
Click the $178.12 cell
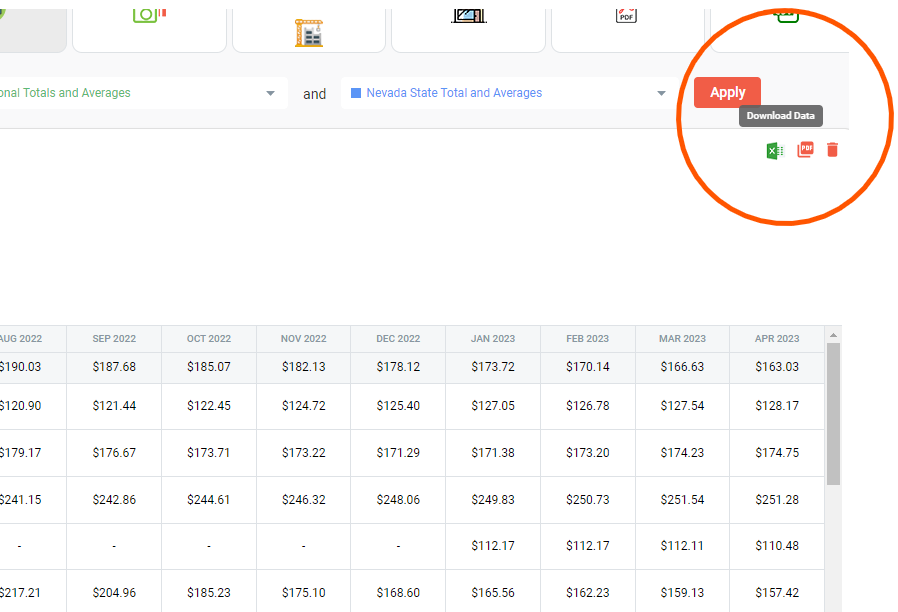[398, 367]
